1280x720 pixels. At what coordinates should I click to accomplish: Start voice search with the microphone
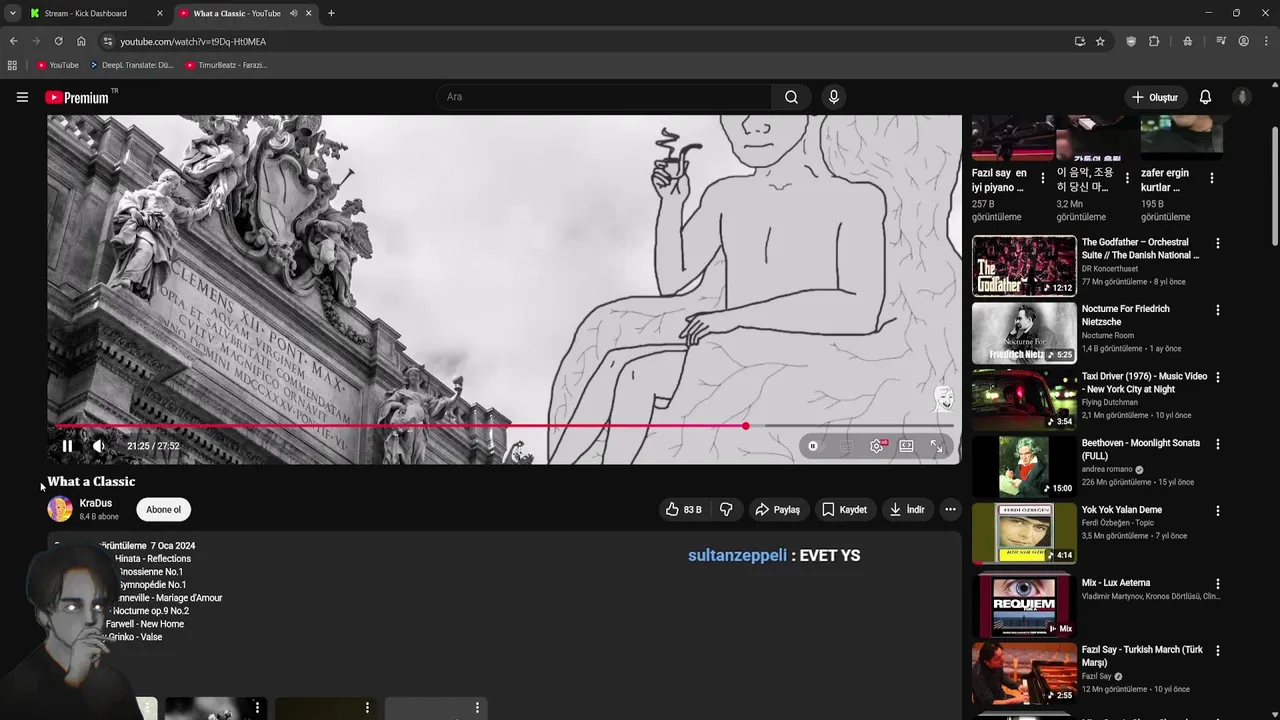[x=833, y=97]
